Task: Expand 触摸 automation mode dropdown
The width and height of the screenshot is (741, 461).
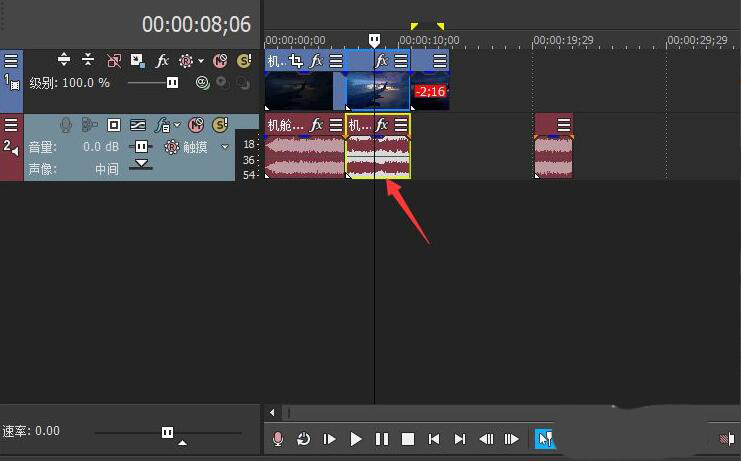Action: click(225, 147)
